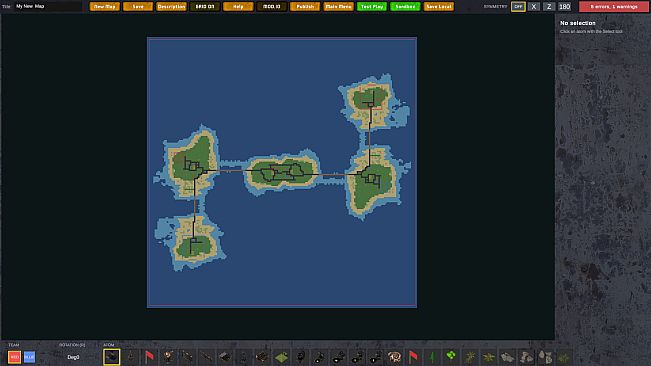Publish the map
This screenshot has width=651, height=366.
click(305, 7)
